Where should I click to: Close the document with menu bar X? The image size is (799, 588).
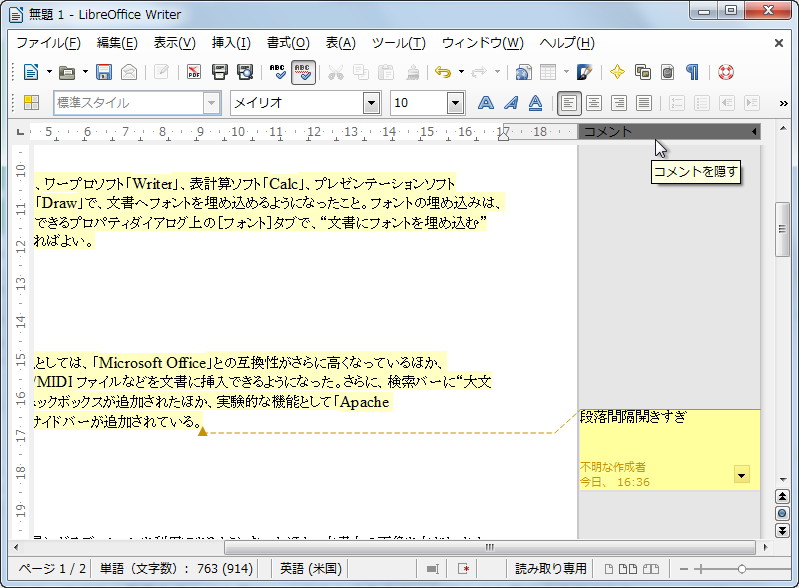(779, 43)
